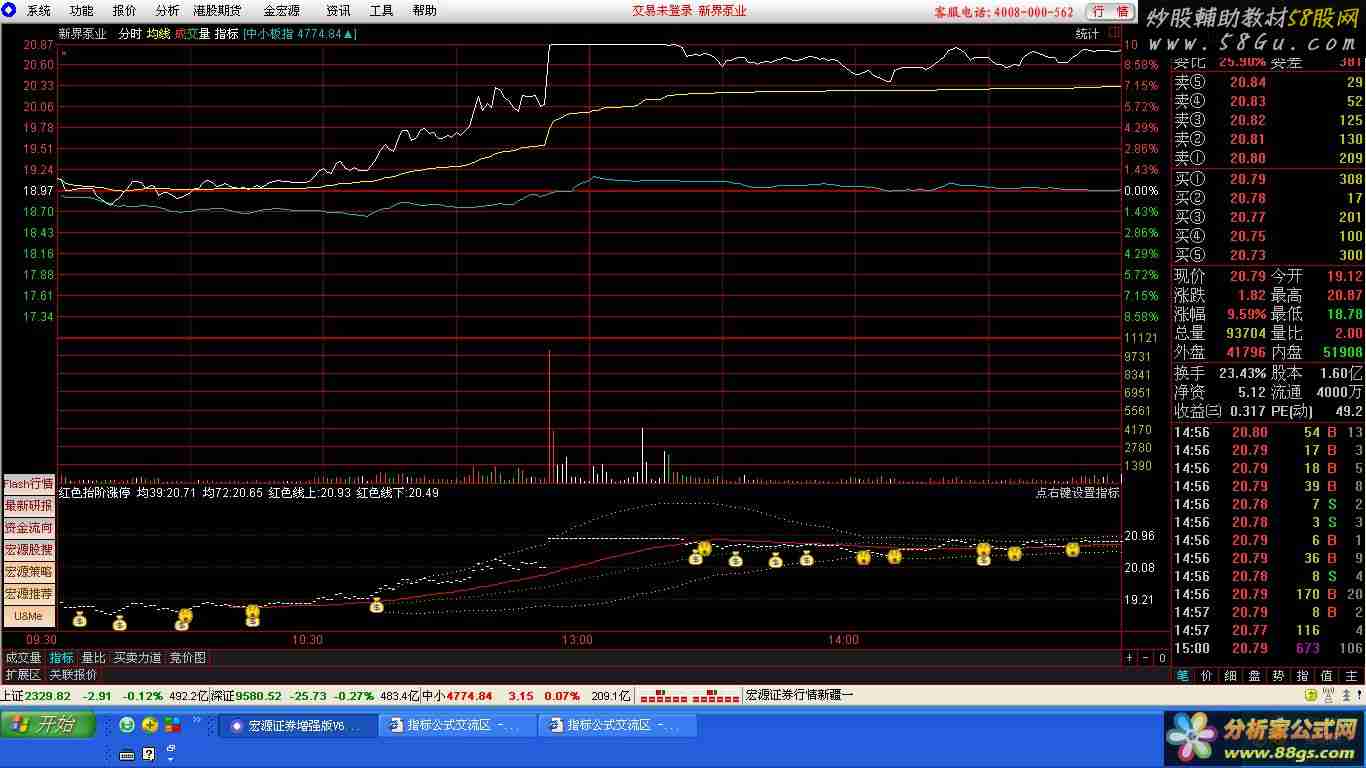Select the 扩展区 tab
This screenshot has width=1366, height=768.
(23, 675)
